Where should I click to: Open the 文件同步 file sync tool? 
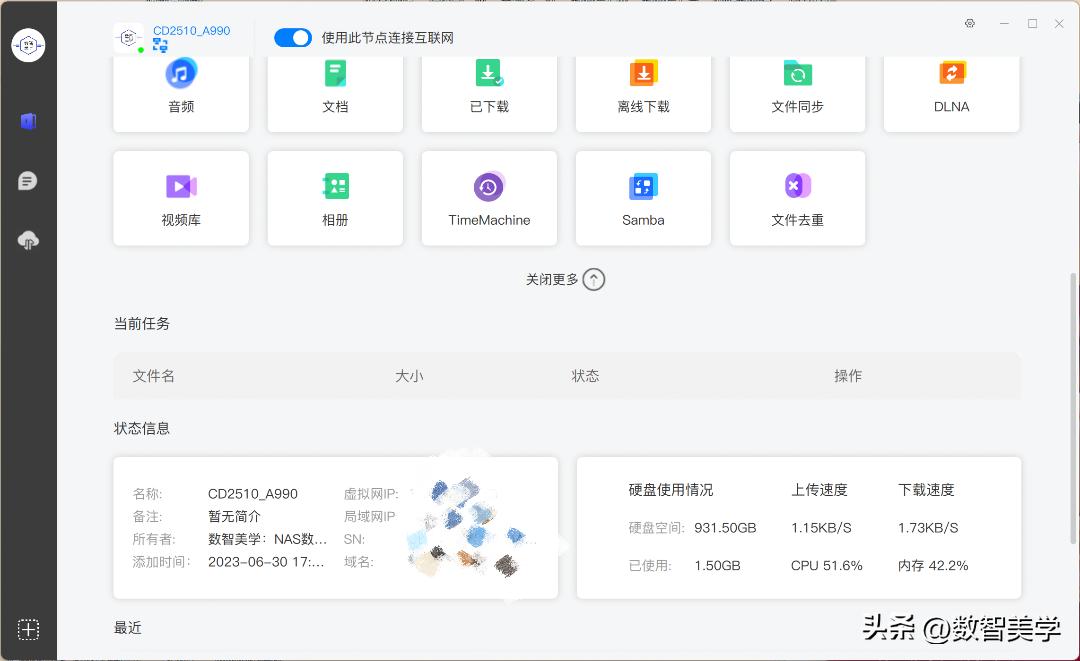point(797,88)
